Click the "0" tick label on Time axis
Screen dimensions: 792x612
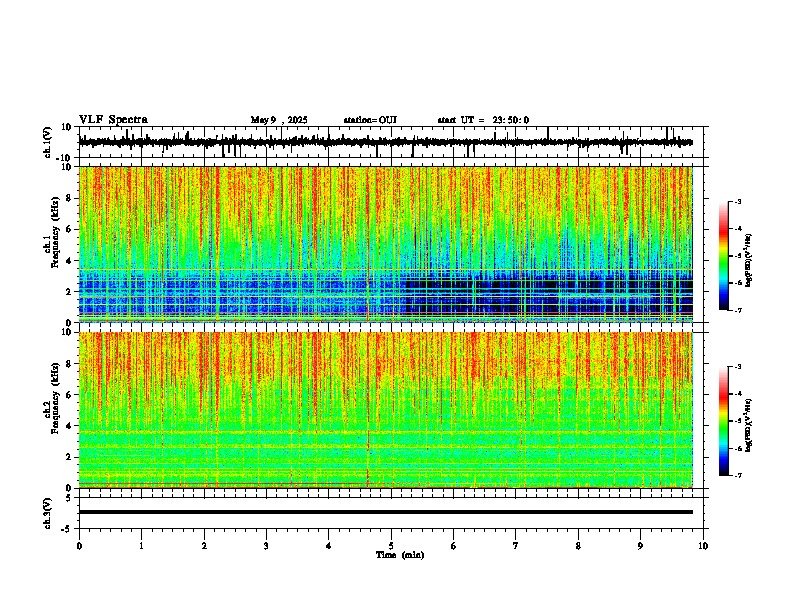pos(79,546)
